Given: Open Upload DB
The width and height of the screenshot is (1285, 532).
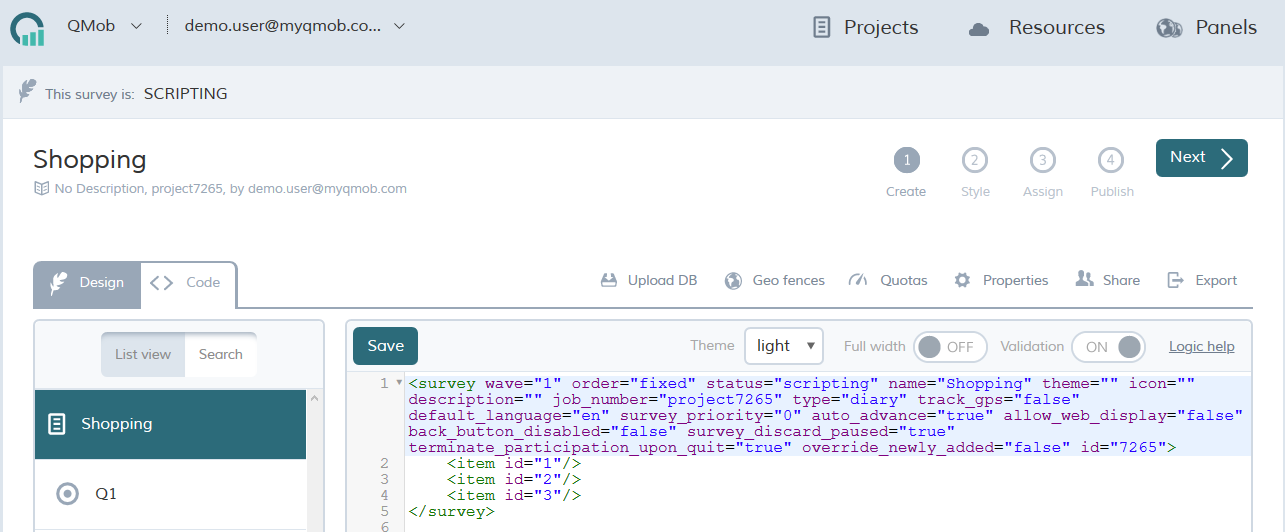Looking at the screenshot, I should click(649, 280).
